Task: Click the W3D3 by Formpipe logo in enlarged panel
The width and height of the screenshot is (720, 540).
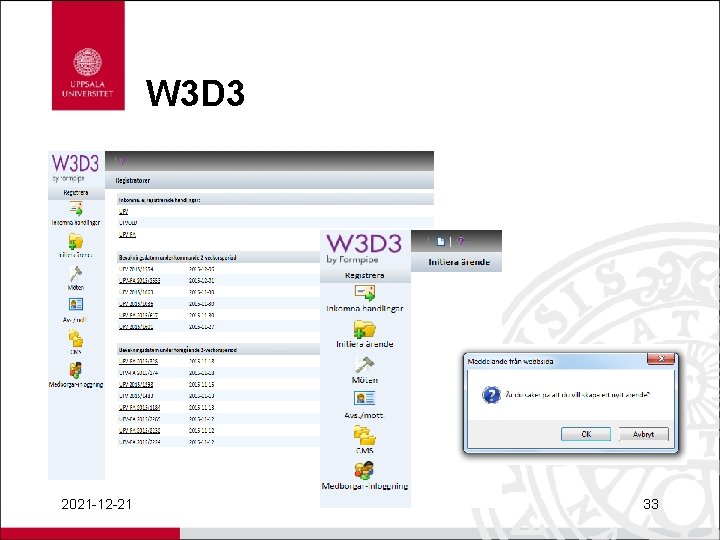Action: coord(364,249)
